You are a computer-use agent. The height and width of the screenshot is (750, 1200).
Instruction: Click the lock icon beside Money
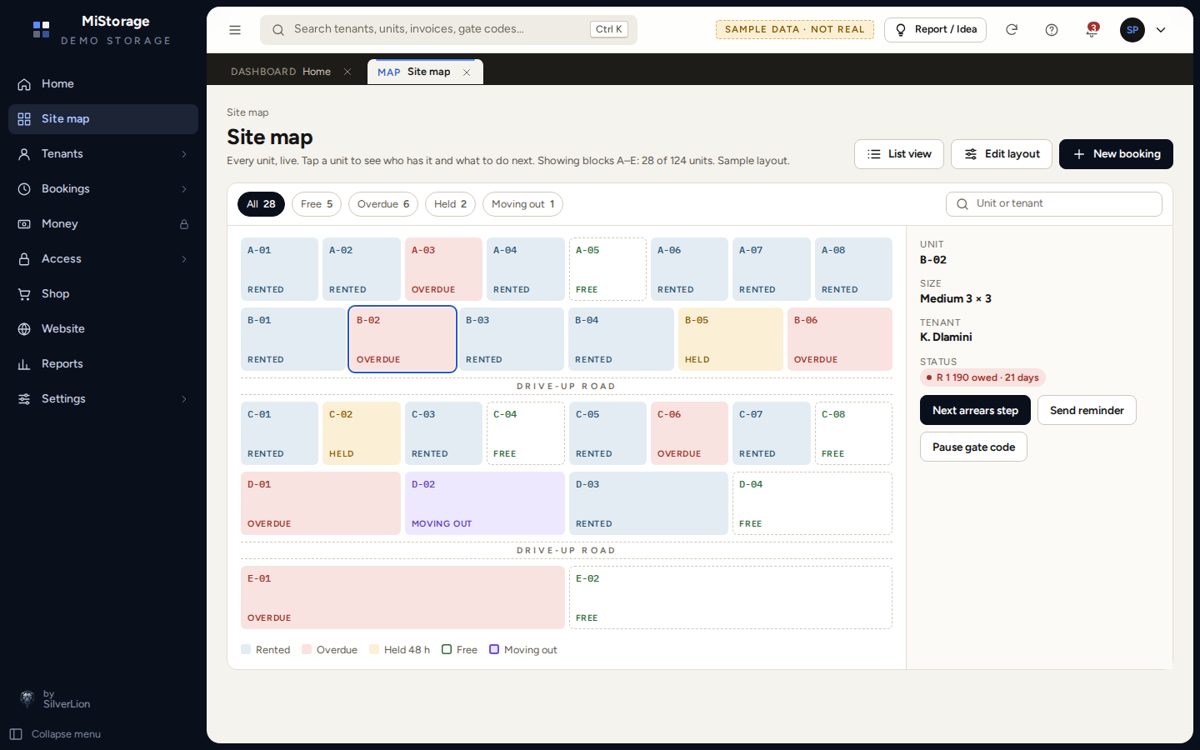tap(184, 224)
